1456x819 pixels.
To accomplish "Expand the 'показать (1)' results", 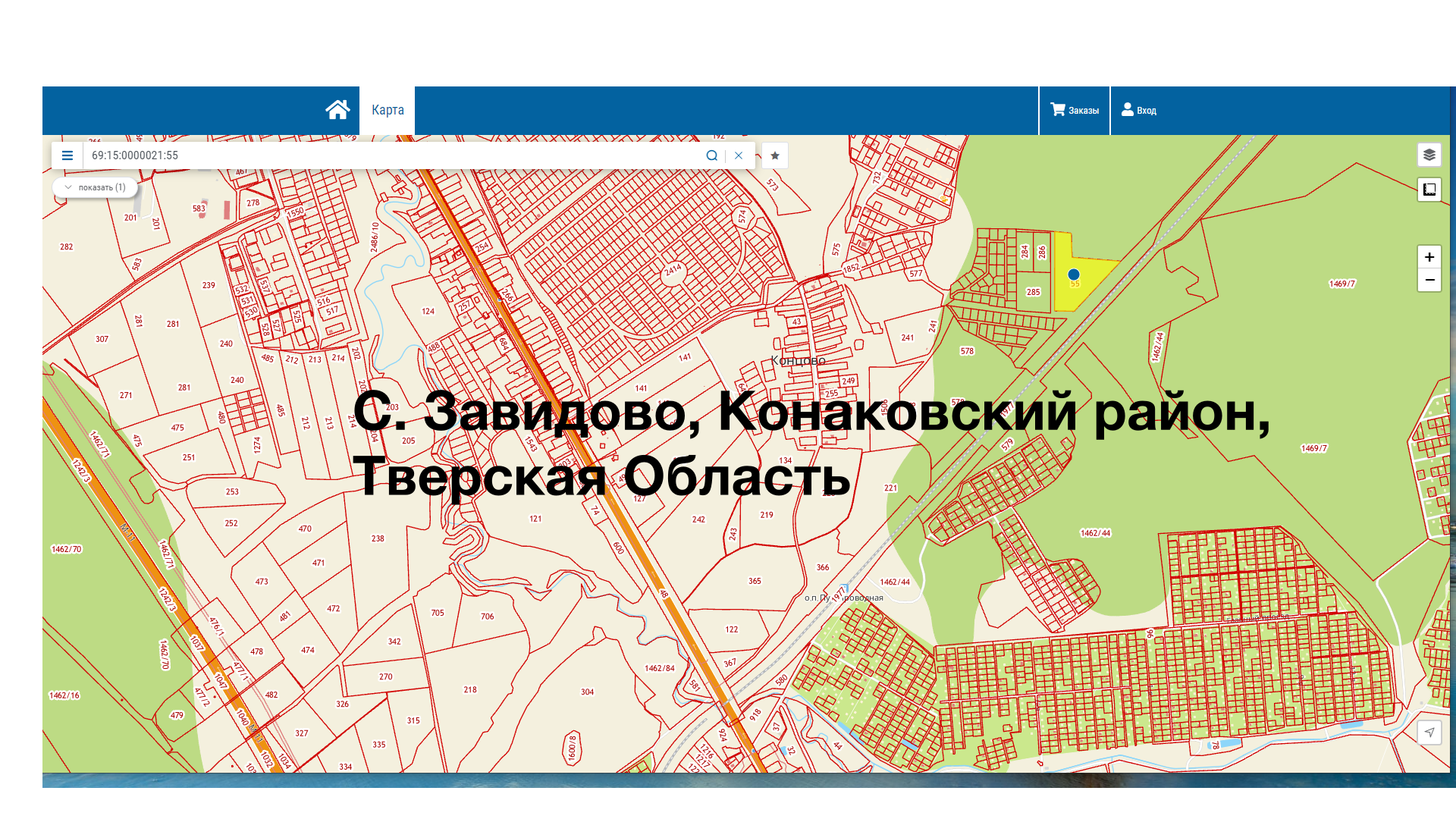I will [96, 187].
